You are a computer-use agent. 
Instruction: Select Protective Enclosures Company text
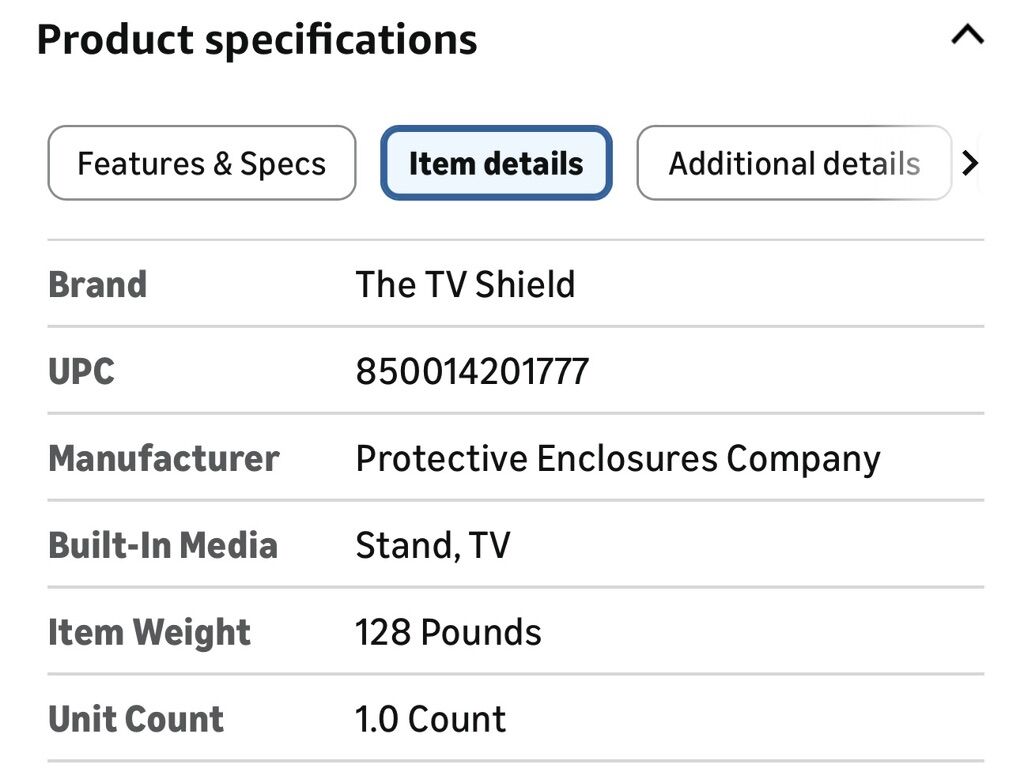618,459
